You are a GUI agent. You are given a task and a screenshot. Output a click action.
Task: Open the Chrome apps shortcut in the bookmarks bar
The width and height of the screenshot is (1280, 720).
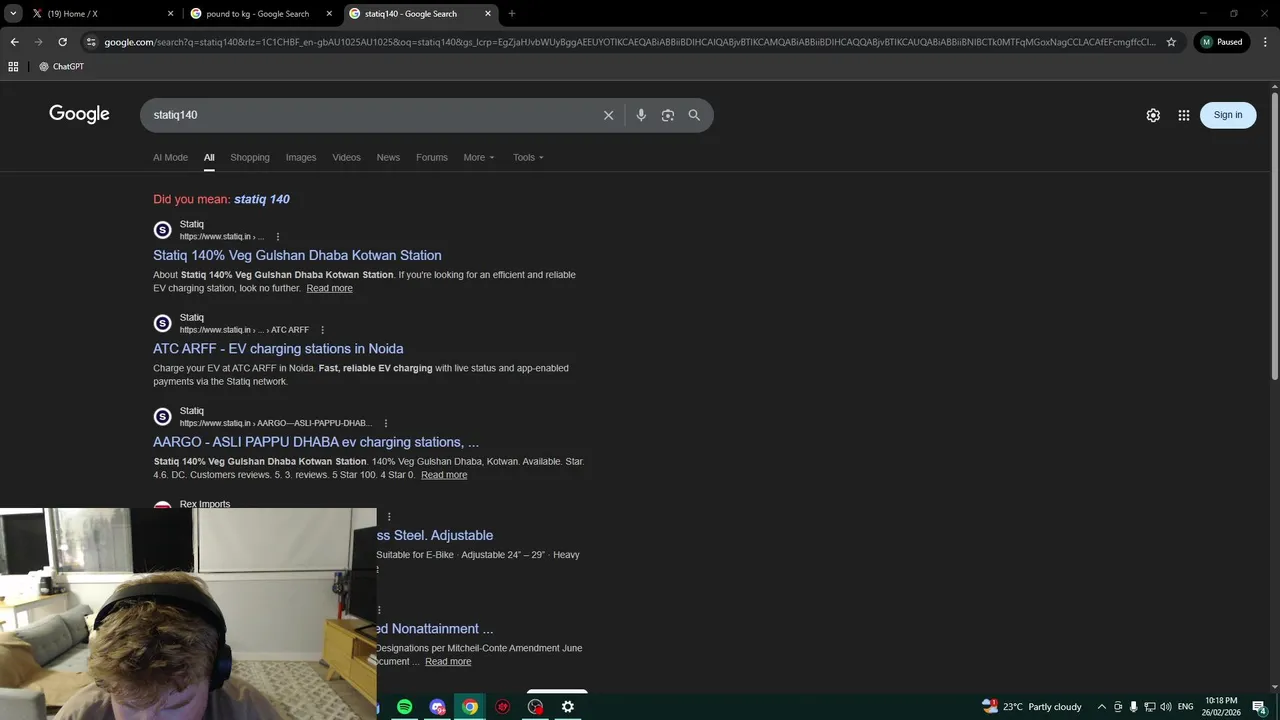click(x=13, y=66)
